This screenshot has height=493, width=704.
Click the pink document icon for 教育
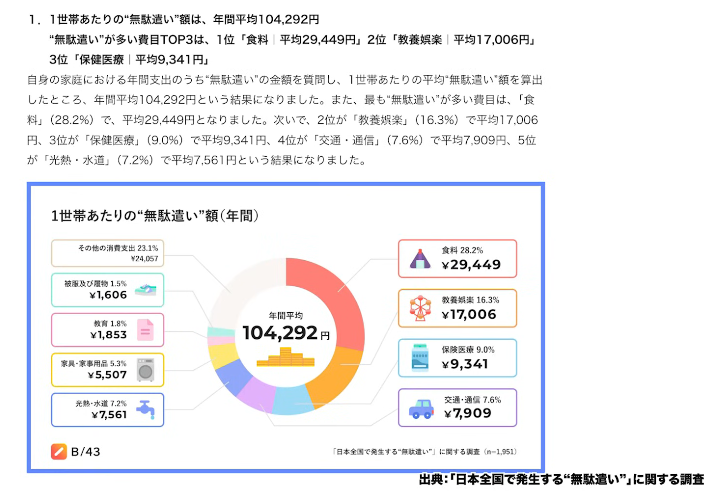tap(146, 328)
